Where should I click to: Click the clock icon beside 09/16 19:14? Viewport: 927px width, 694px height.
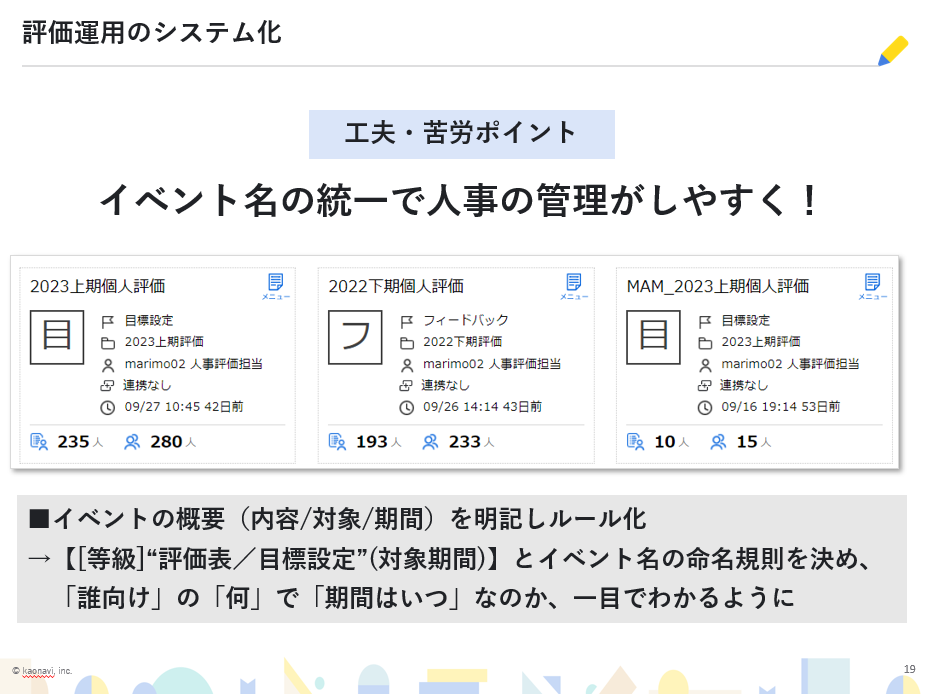pyautogui.click(x=705, y=407)
